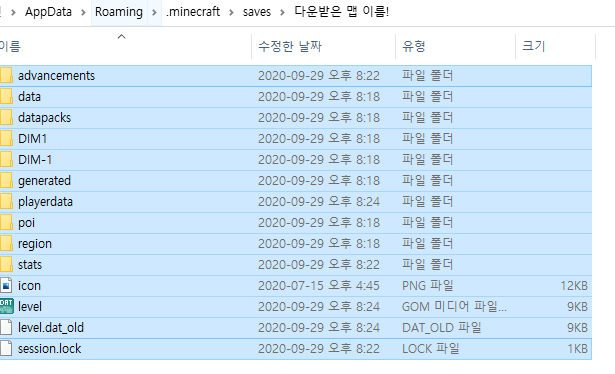Click the DAT_OLD 파일 type cell
Screen dimensions: 615x374
(442, 328)
